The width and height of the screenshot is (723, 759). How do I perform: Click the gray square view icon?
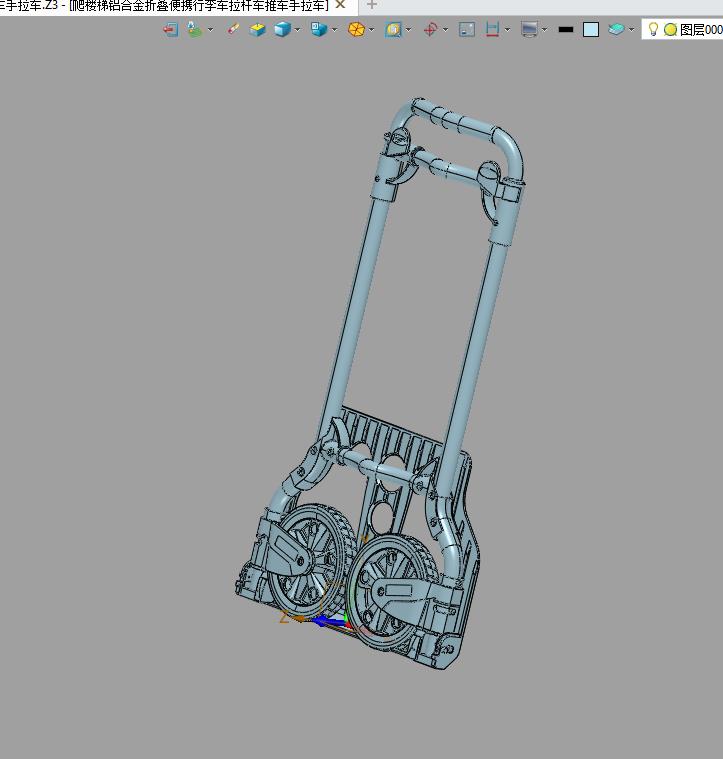tap(467, 30)
